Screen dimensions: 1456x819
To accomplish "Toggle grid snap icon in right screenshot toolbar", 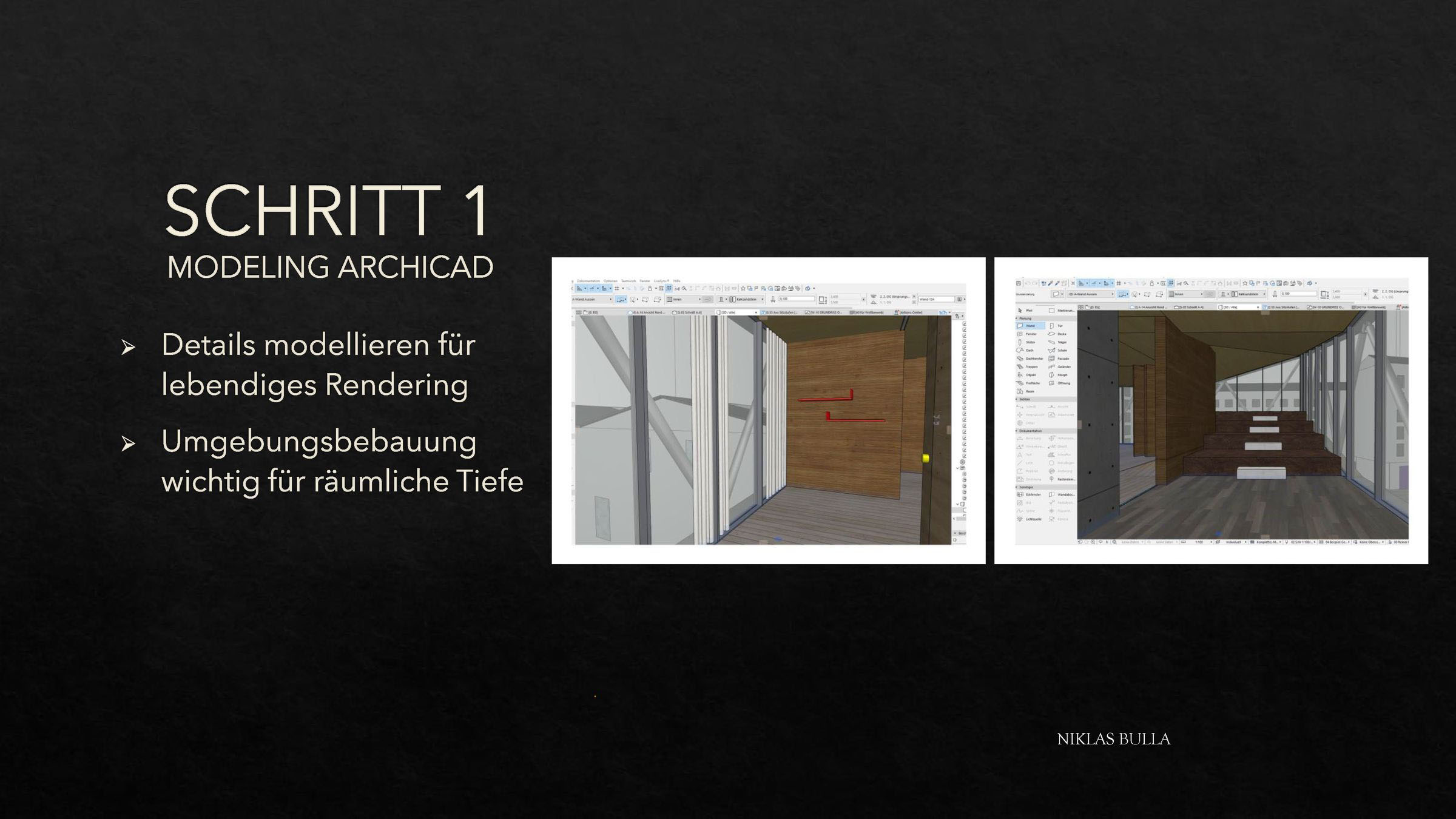I will 1119,283.
